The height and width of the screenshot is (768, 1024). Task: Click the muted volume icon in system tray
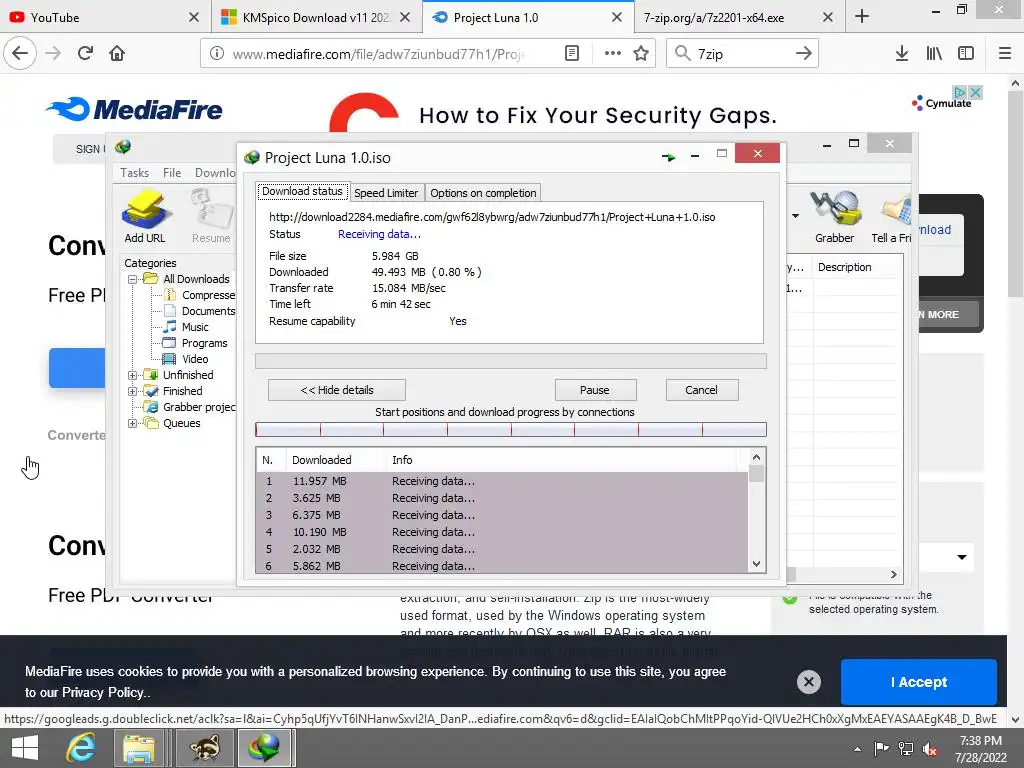tap(929, 749)
